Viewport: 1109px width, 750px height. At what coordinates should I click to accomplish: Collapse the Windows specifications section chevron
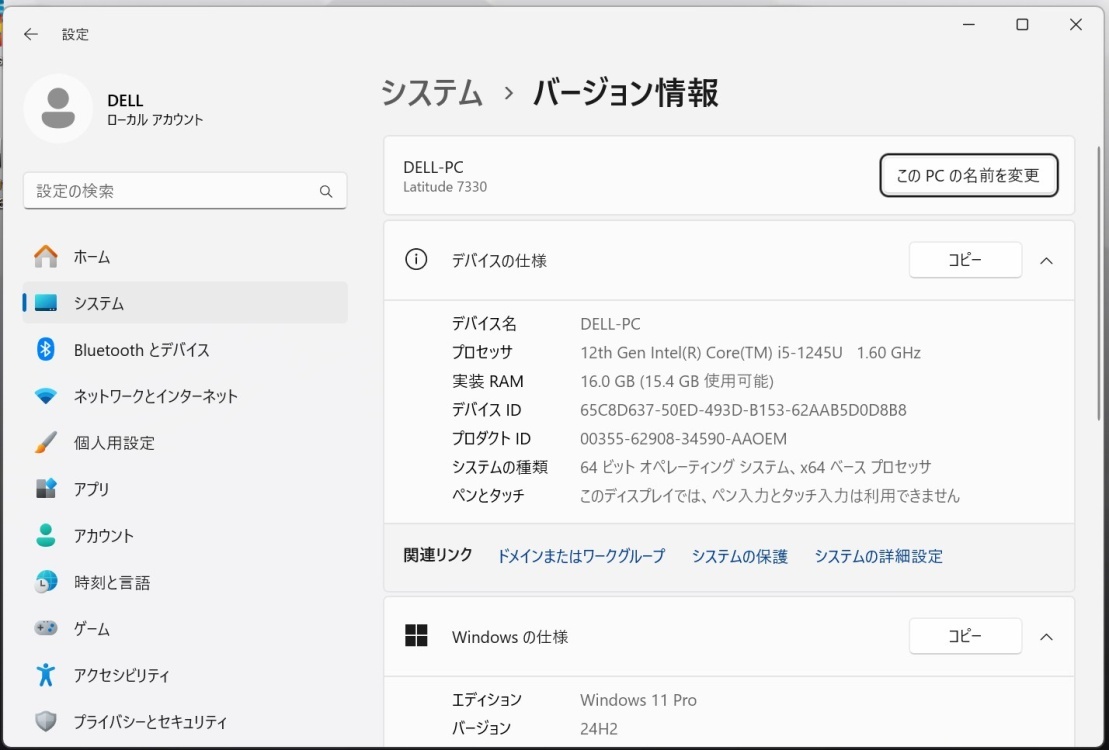1046,637
